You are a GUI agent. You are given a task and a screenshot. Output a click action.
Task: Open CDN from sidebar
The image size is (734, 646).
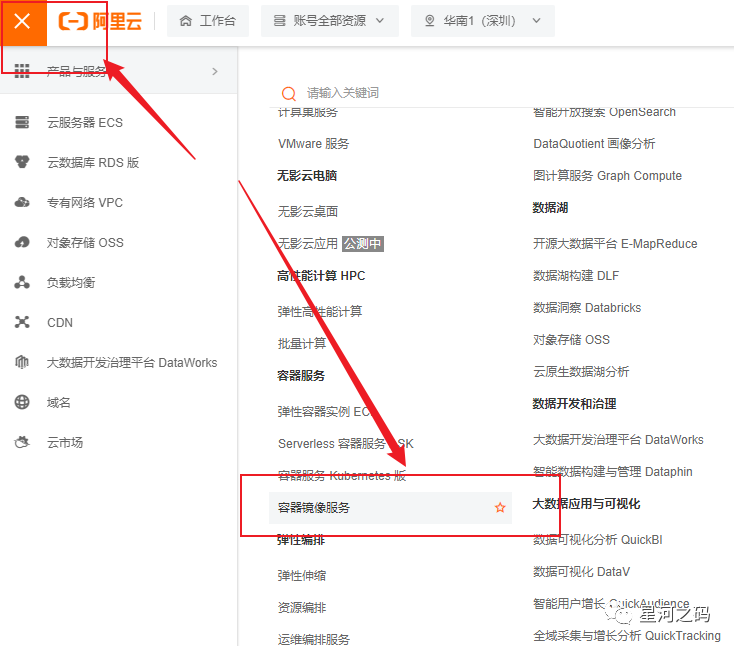point(60,323)
